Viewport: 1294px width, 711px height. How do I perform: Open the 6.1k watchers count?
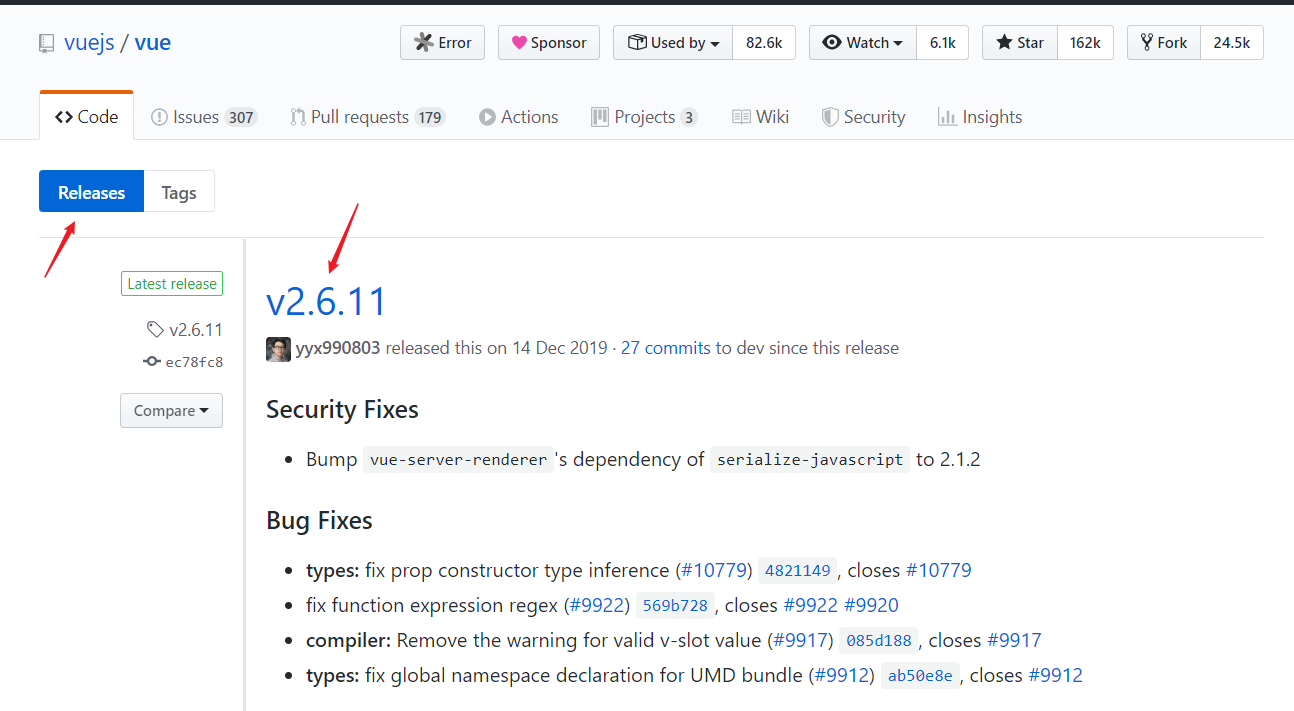pos(942,43)
